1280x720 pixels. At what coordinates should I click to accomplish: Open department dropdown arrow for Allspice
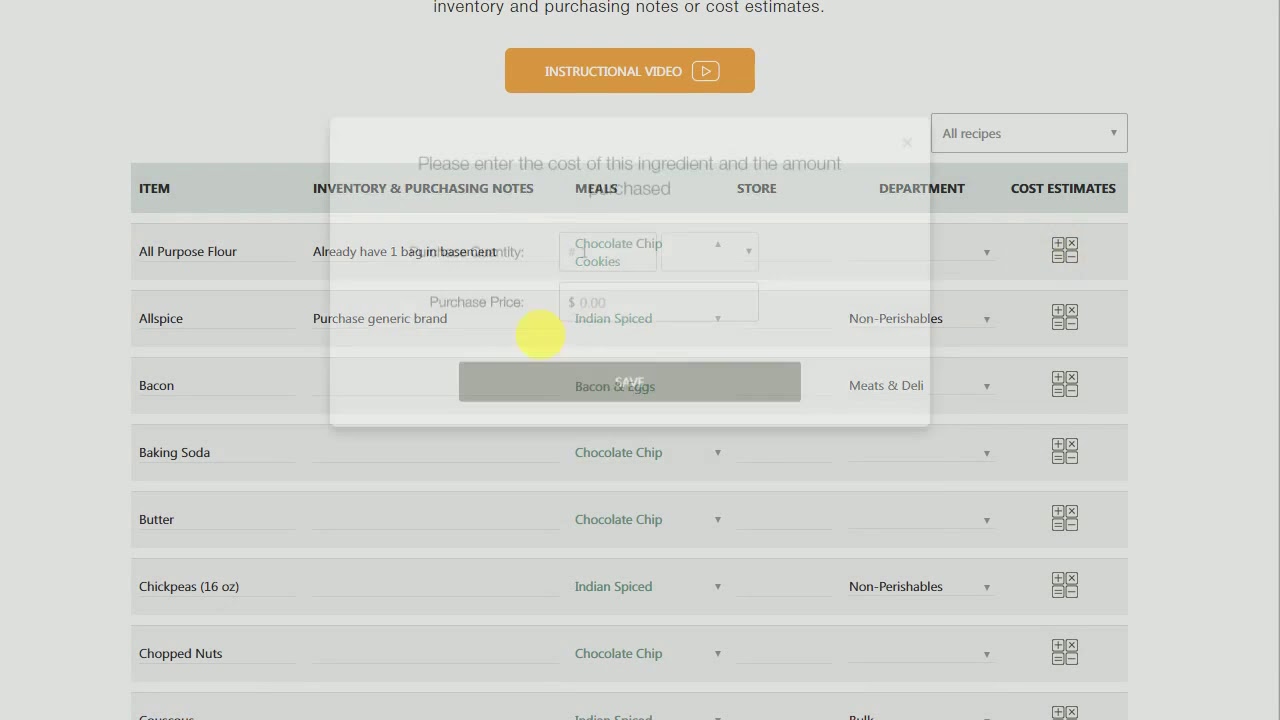tap(986, 320)
